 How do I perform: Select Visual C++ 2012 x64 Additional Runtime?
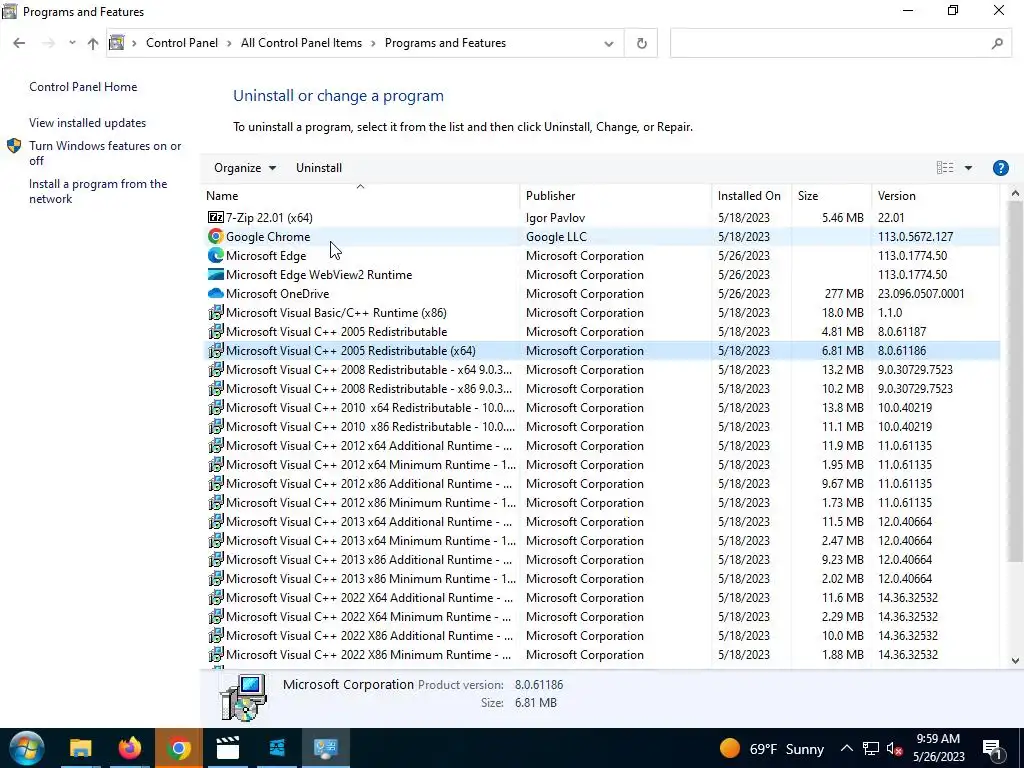pyautogui.click(x=601, y=445)
